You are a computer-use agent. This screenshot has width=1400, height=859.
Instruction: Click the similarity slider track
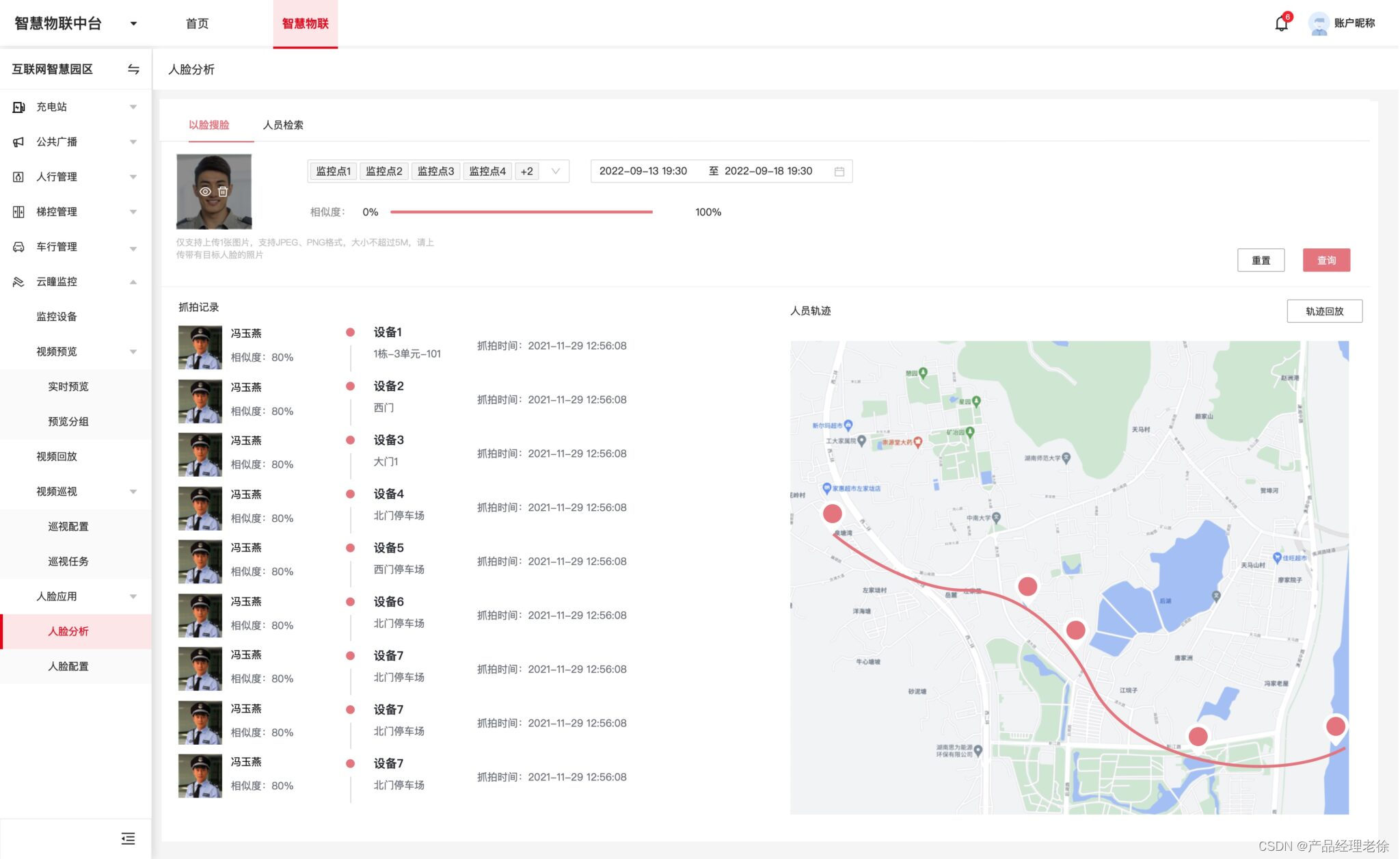point(521,212)
